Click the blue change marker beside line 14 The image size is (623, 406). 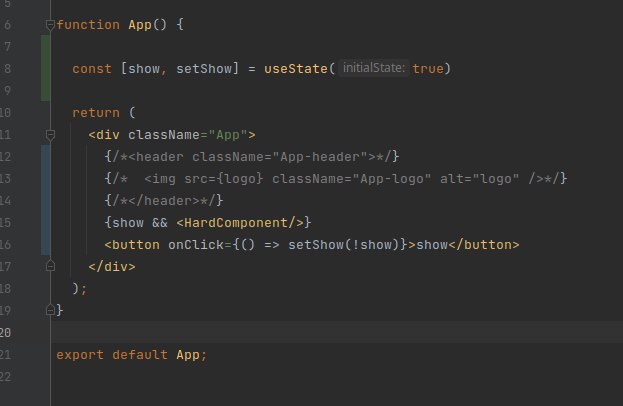[46, 200]
